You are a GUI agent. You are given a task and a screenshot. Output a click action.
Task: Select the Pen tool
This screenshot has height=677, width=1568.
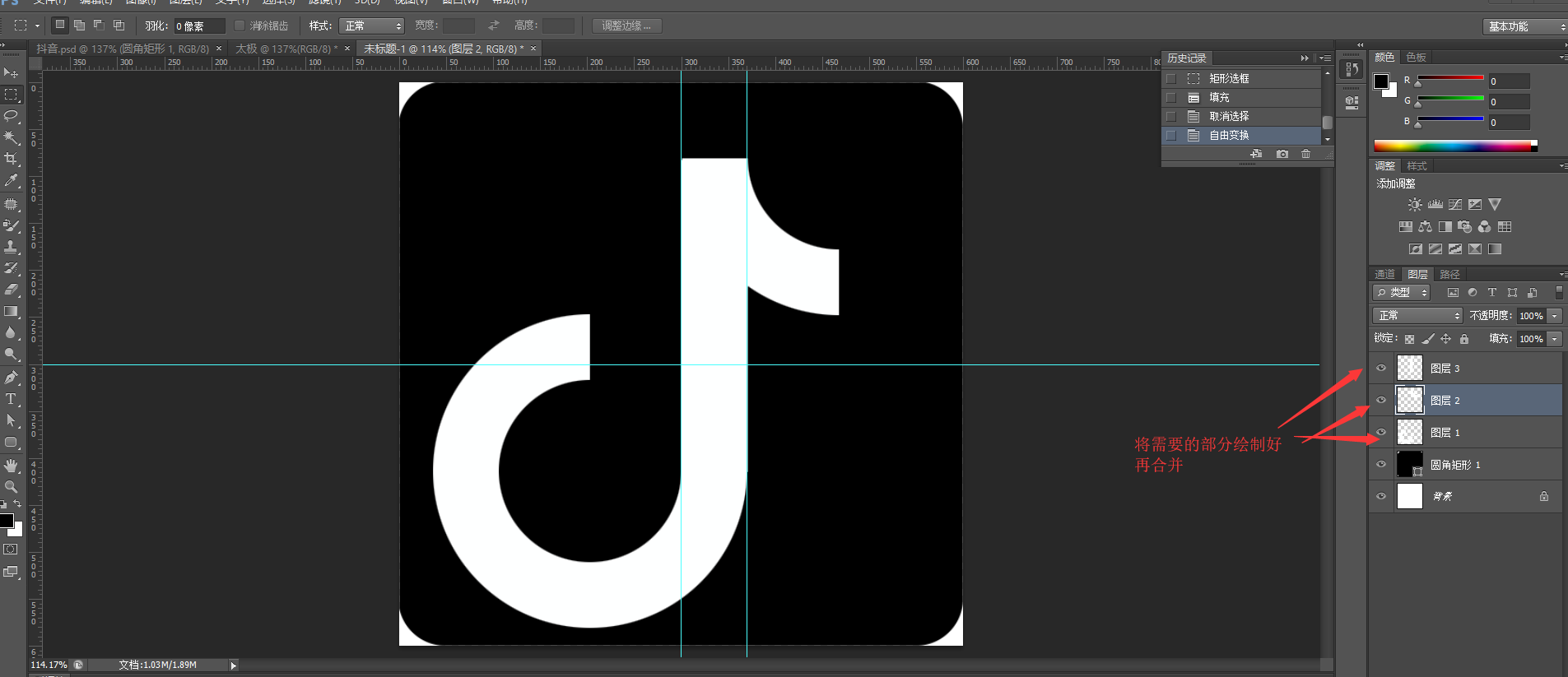[x=11, y=378]
